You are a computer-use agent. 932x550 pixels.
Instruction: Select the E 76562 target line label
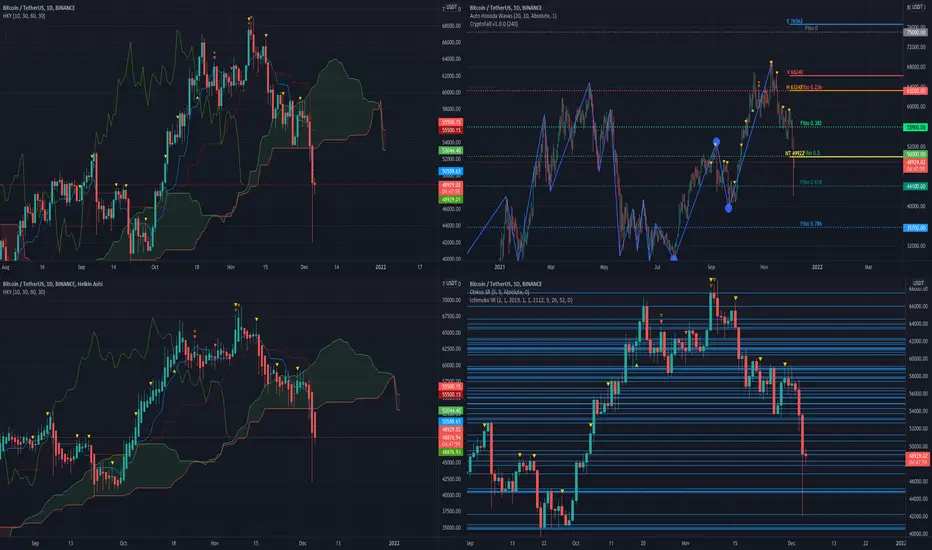(x=795, y=21)
